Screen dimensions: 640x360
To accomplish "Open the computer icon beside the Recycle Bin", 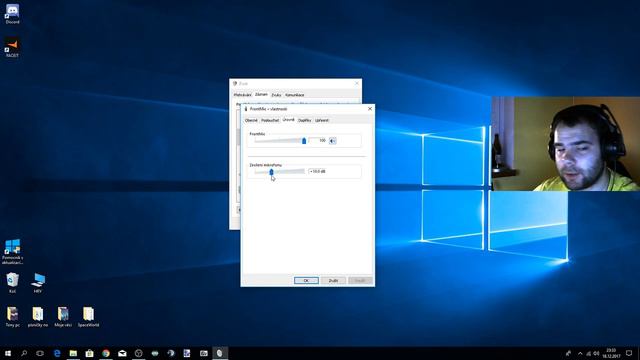I will coord(38,283).
